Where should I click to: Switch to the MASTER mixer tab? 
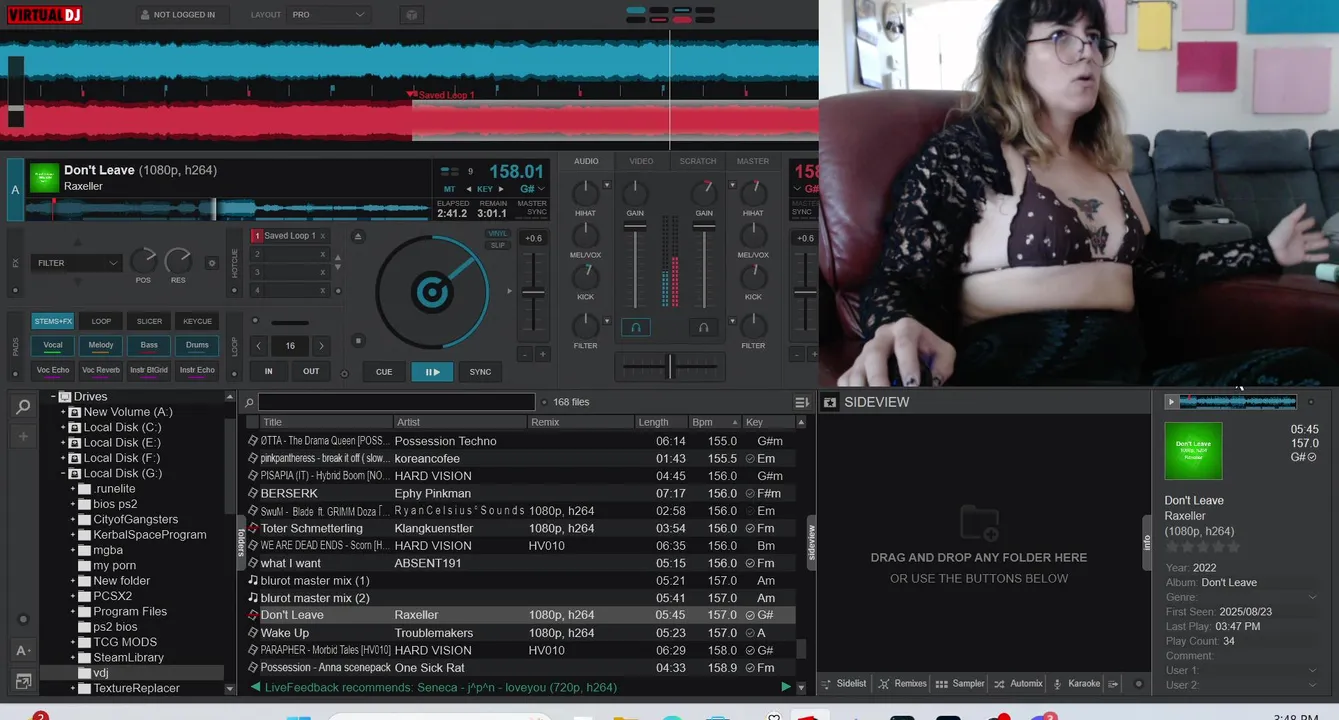coord(753,161)
